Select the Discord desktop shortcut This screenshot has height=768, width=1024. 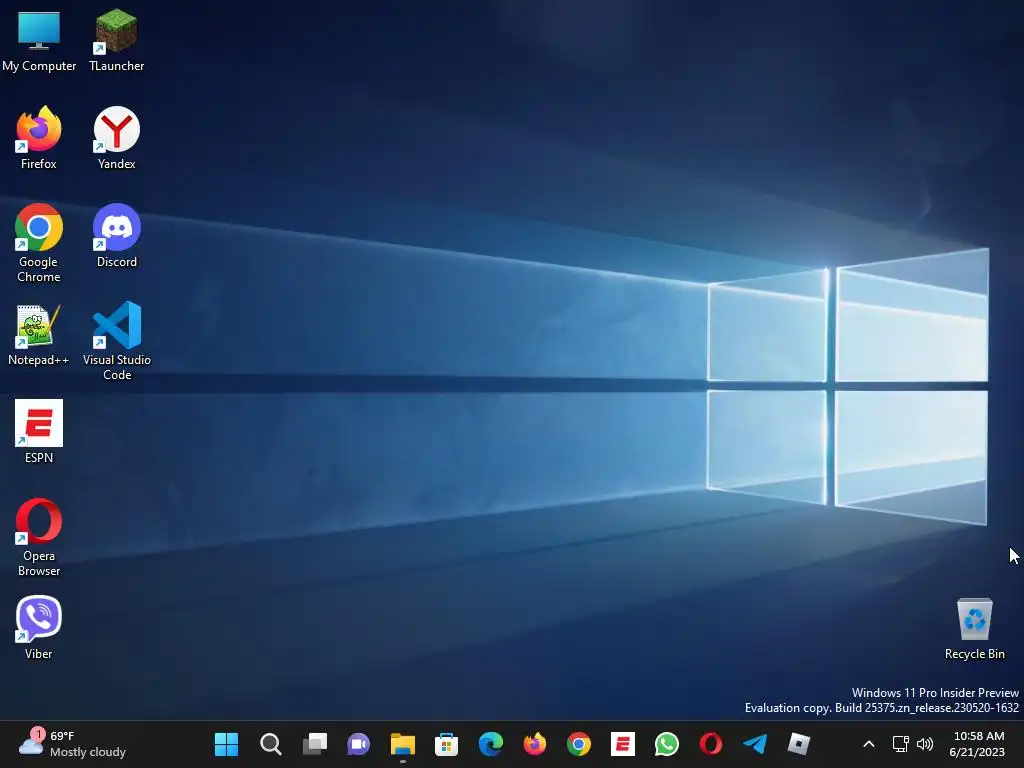pos(116,236)
